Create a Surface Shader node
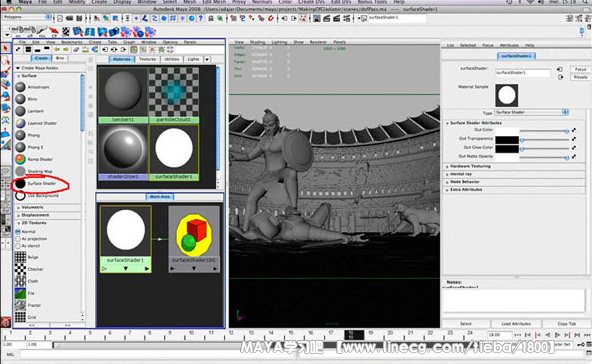Viewport: 592px width, 364px height. pyautogui.click(x=36, y=184)
